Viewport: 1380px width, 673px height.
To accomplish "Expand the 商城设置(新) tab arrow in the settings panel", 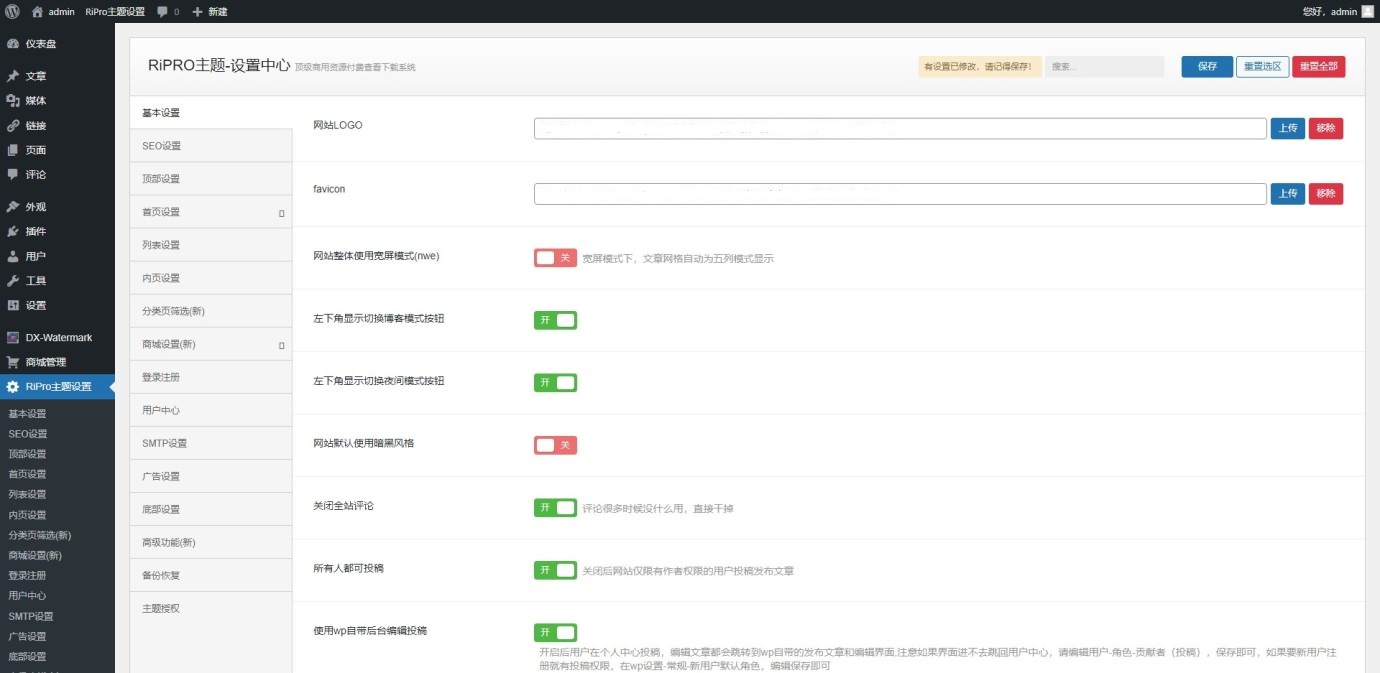I will (x=281, y=345).
